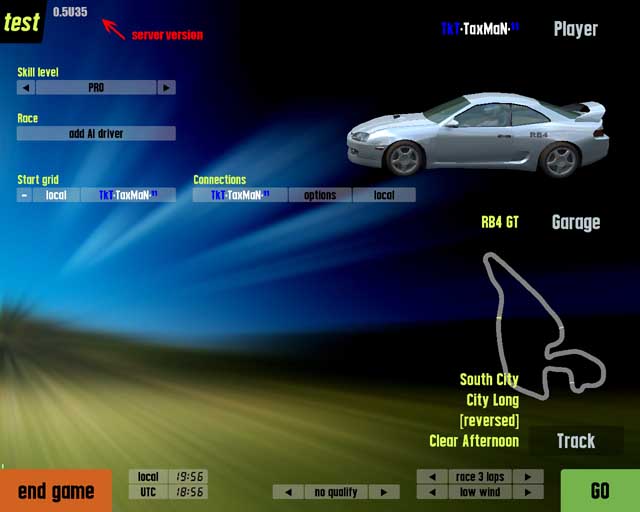Click the 'race 3 laps' field
Image resolution: width=640 pixels, height=512 pixels.
click(x=480, y=476)
